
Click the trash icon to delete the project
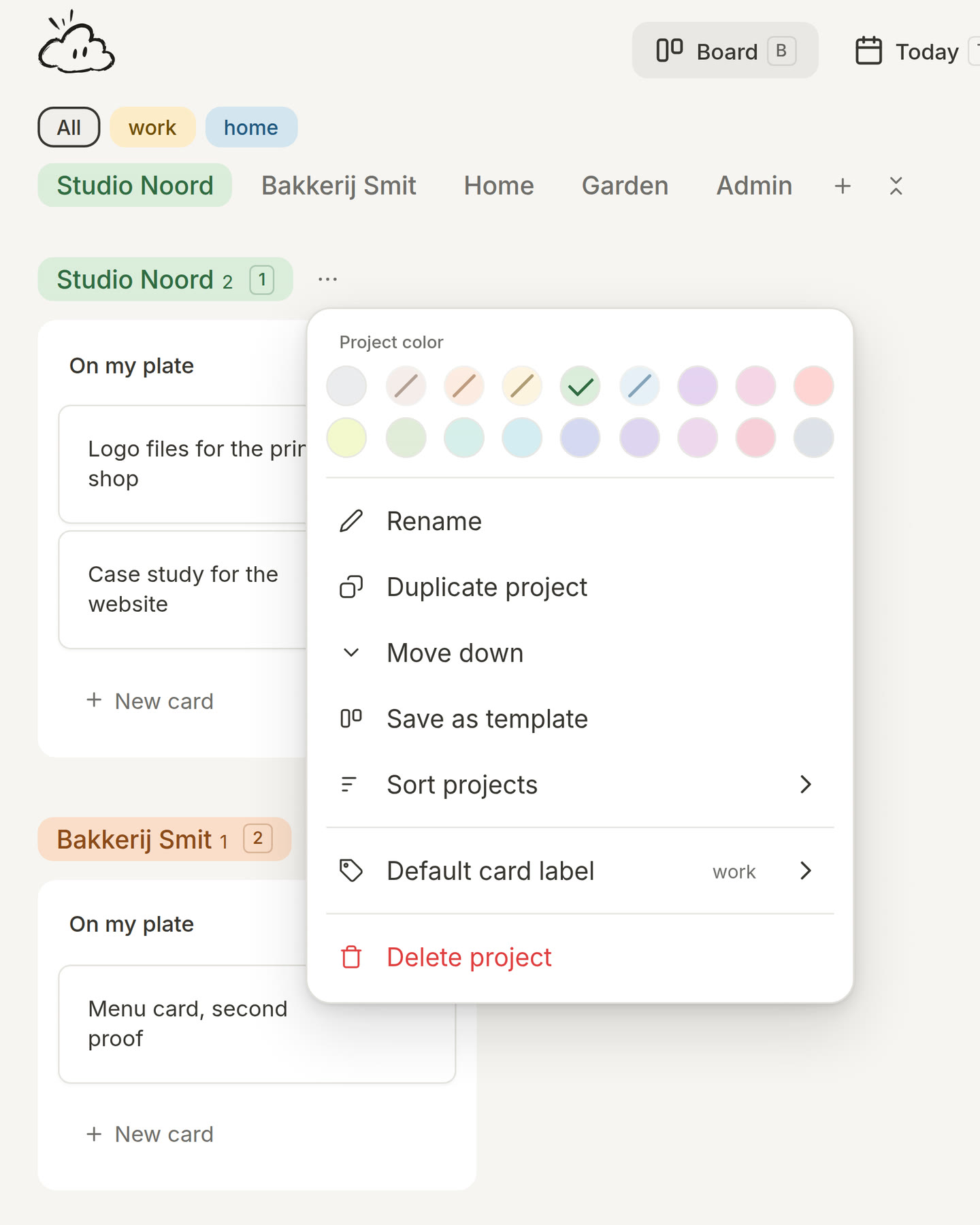(351, 957)
